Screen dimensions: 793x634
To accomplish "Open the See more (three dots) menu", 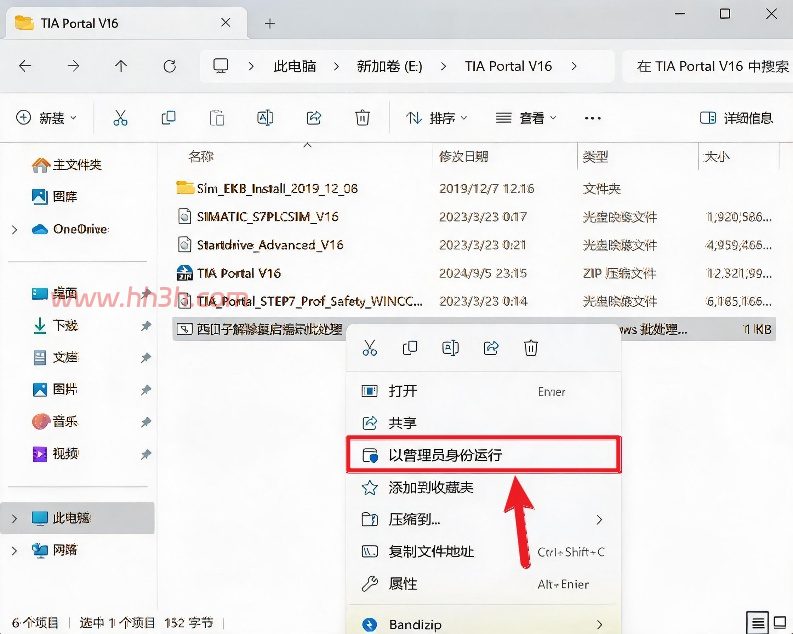I will [592, 118].
